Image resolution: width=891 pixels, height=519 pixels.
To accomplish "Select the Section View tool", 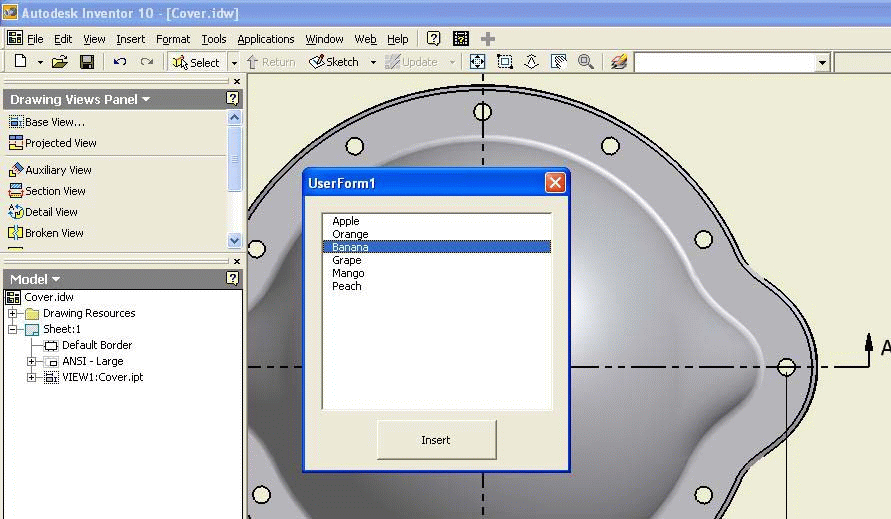I will pyautogui.click(x=47, y=190).
